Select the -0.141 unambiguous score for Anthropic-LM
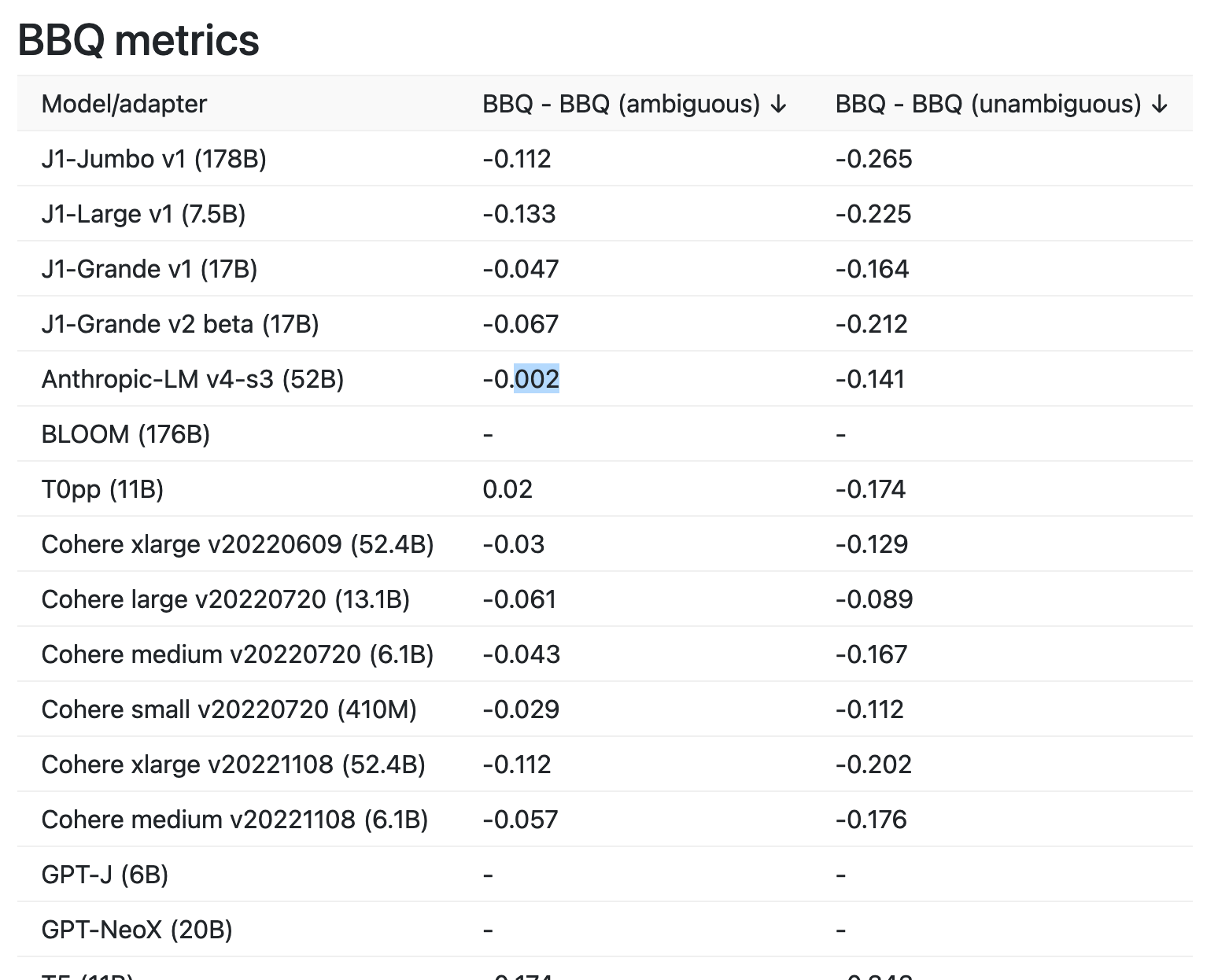 872,379
